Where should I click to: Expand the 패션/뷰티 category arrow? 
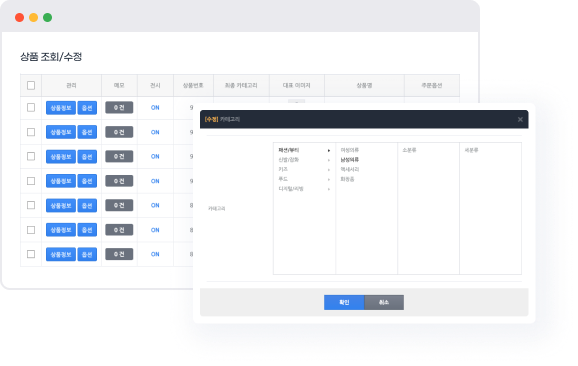[329, 150]
